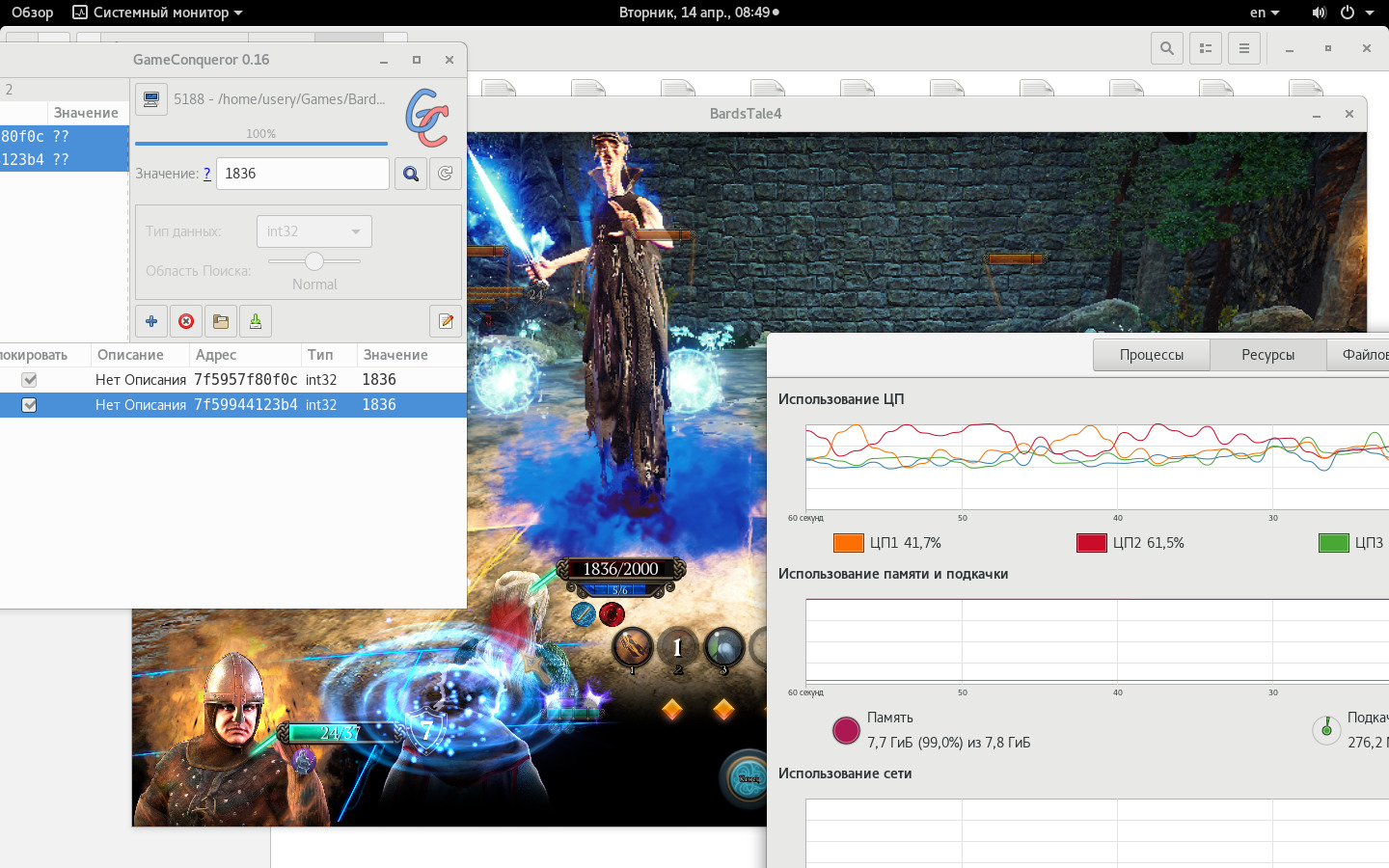1389x868 pixels.
Task: Open the value syntax help link
Action: (x=206, y=174)
